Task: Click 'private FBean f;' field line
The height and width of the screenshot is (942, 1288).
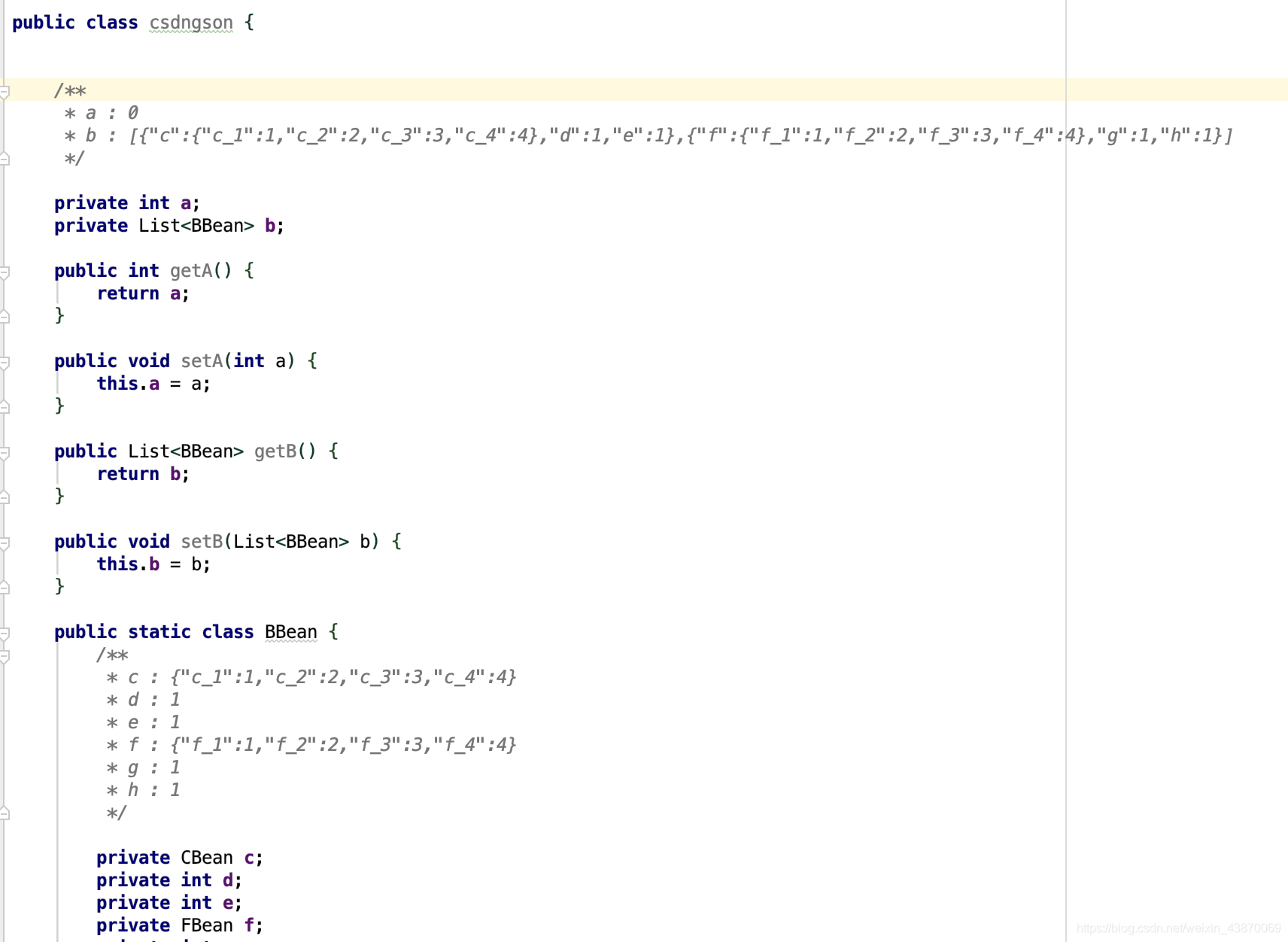Action: [180, 925]
